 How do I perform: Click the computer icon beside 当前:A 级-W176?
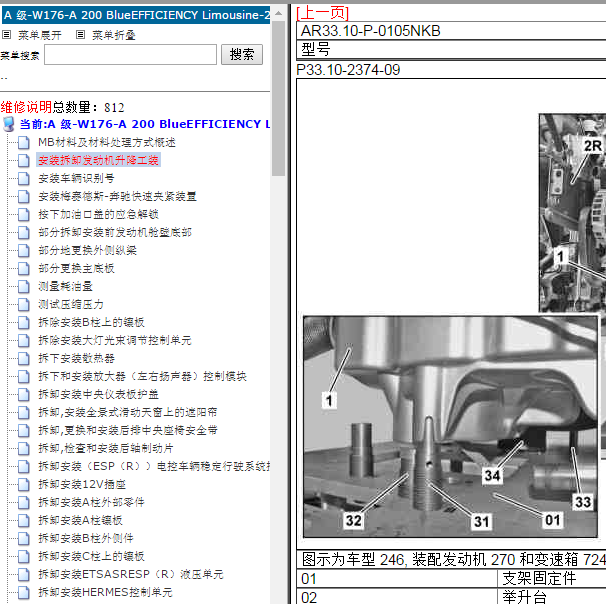pyautogui.click(x=9, y=124)
